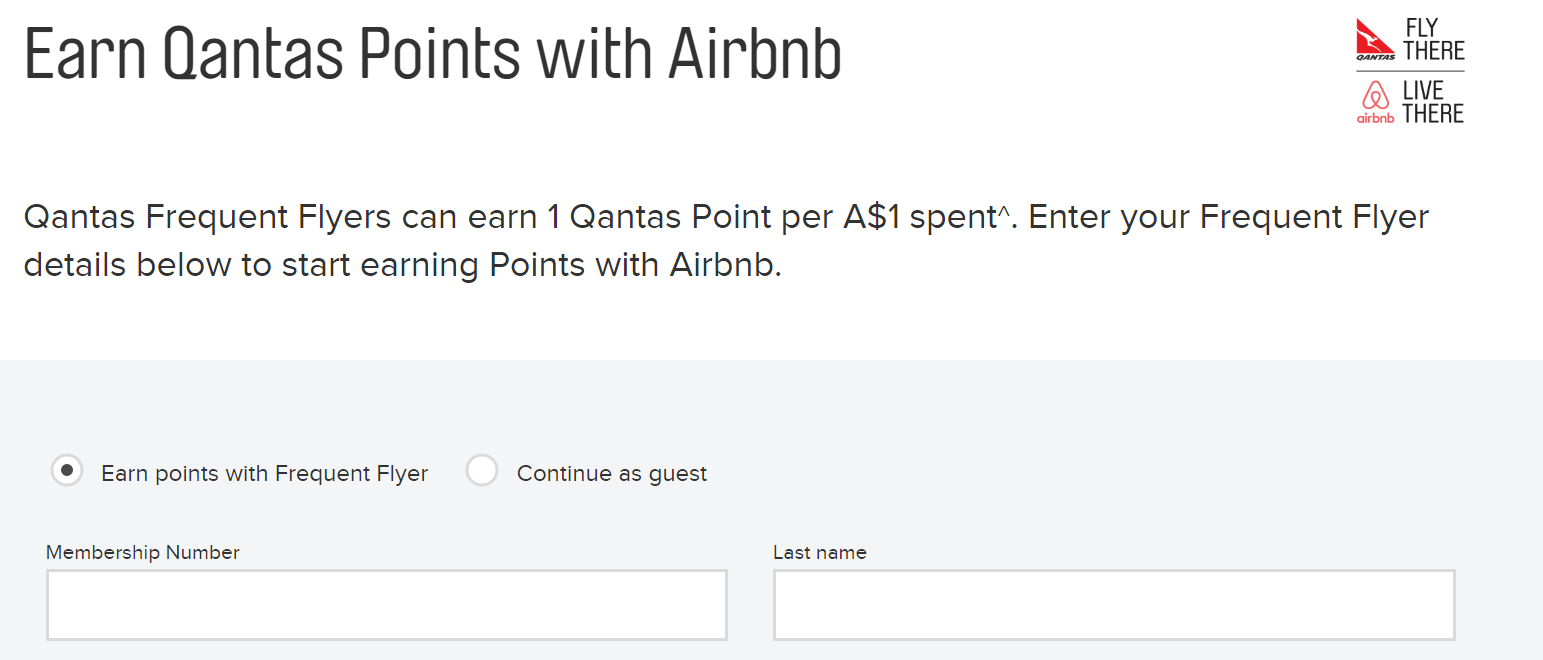The image size is (1543, 660).
Task: Click the red Qantas kangaroo logo
Action: pos(1375,35)
